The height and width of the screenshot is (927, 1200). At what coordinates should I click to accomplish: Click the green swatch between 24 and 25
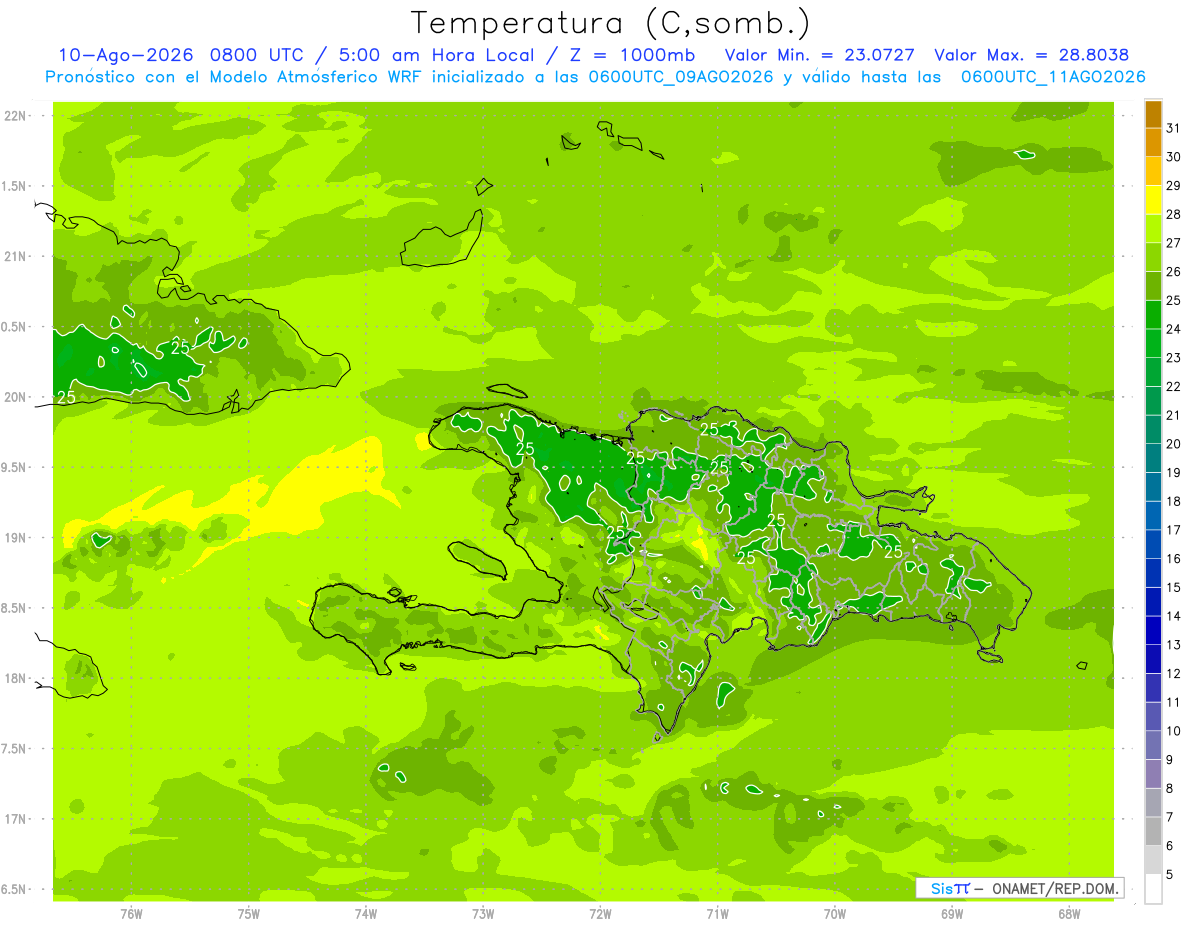1153,315
